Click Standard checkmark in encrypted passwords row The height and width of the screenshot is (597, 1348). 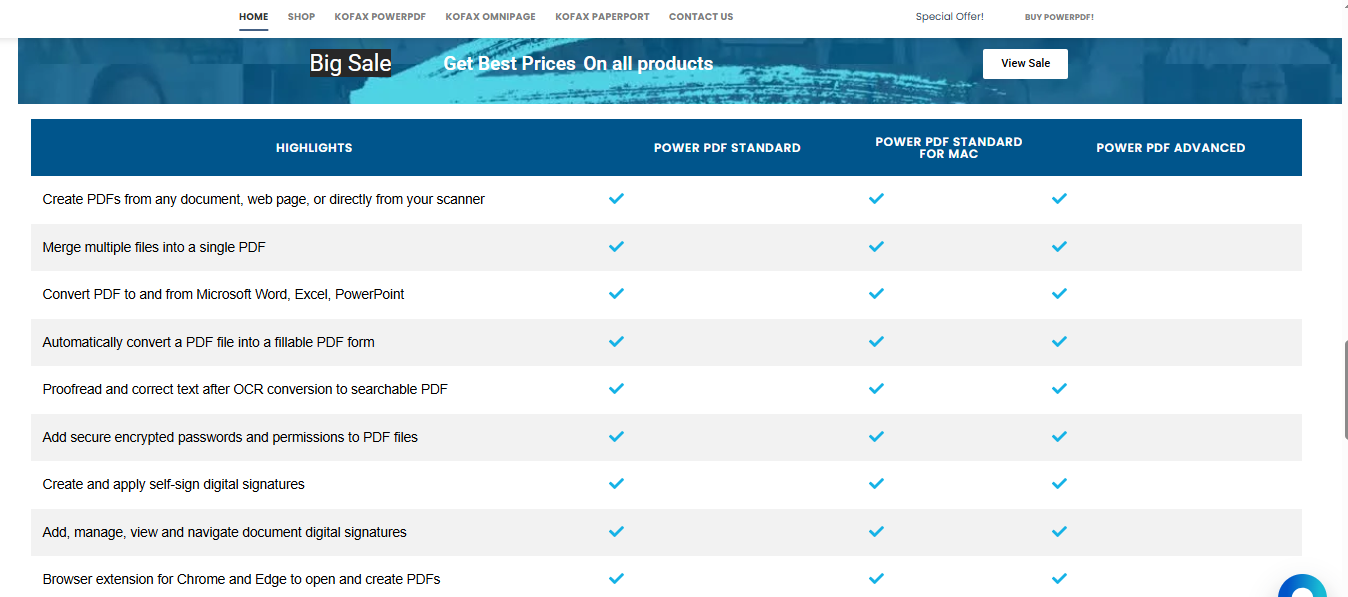coord(616,436)
